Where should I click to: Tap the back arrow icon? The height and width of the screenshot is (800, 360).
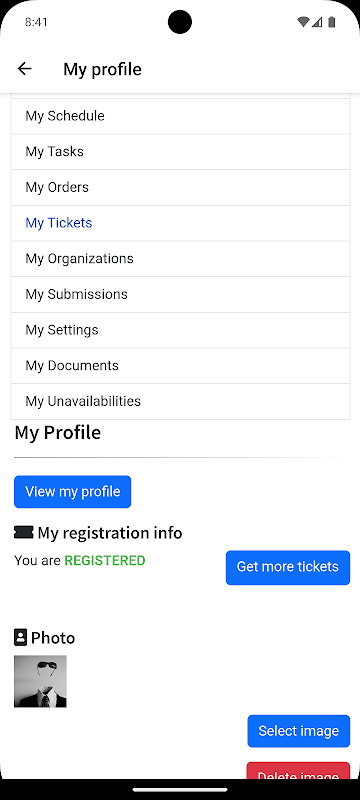coord(24,69)
